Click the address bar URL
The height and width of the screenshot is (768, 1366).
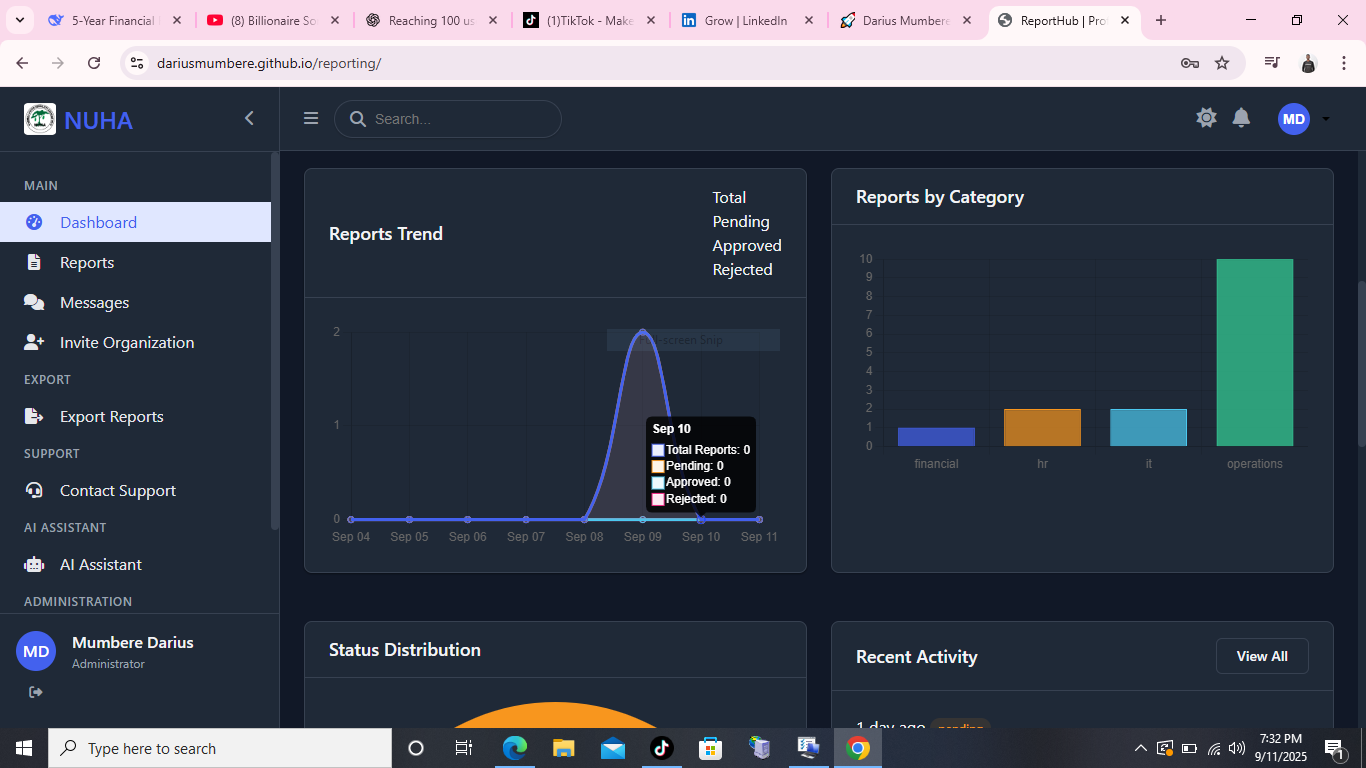tap(269, 63)
